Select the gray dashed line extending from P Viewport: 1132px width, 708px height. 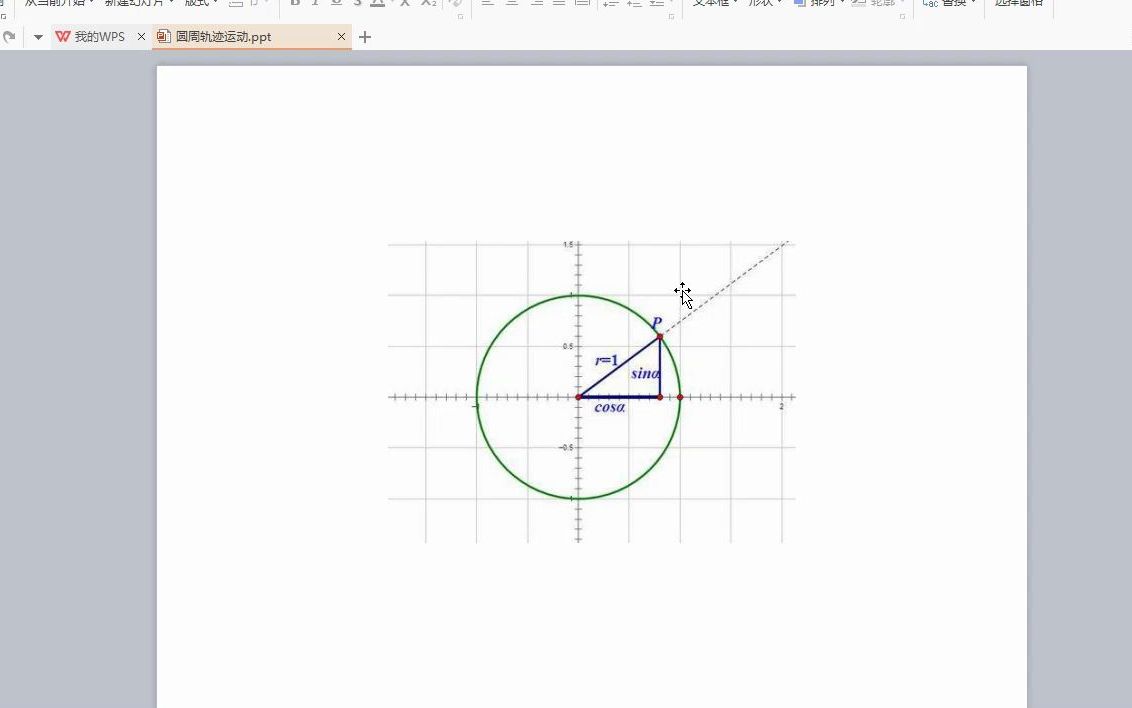725,289
